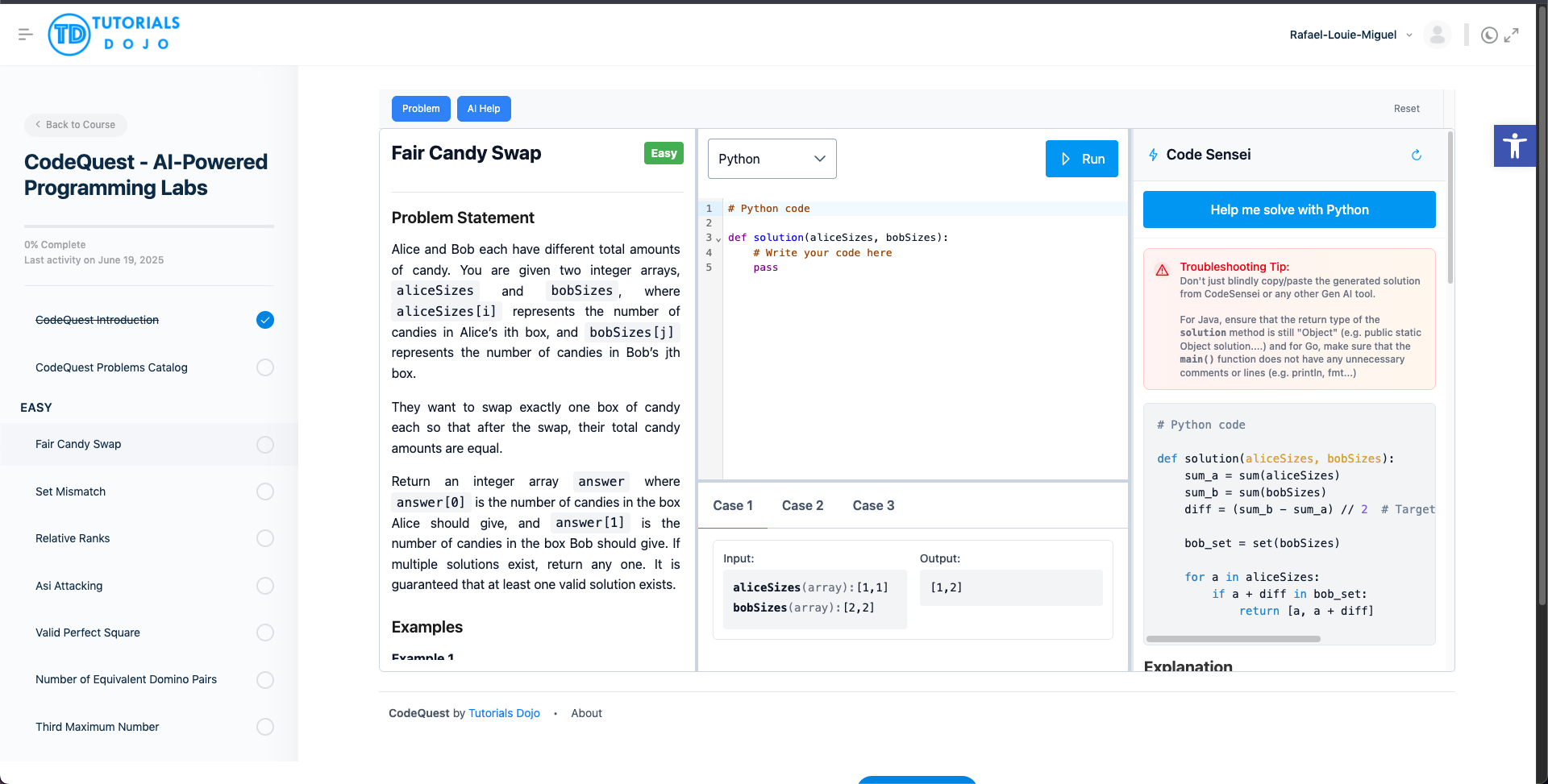Click the troubleshooting warning triangle icon
1548x784 pixels.
click(1162, 270)
